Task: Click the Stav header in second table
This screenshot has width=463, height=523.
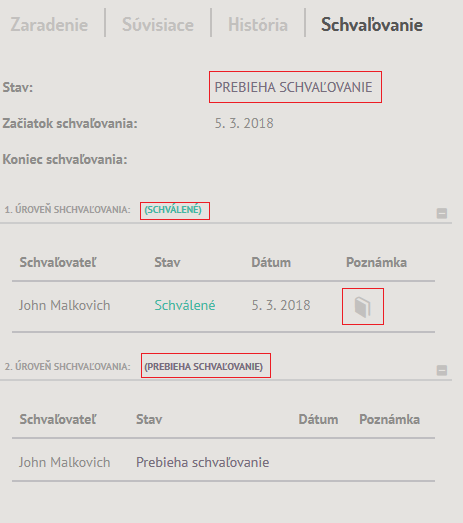Action: tap(149, 420)
